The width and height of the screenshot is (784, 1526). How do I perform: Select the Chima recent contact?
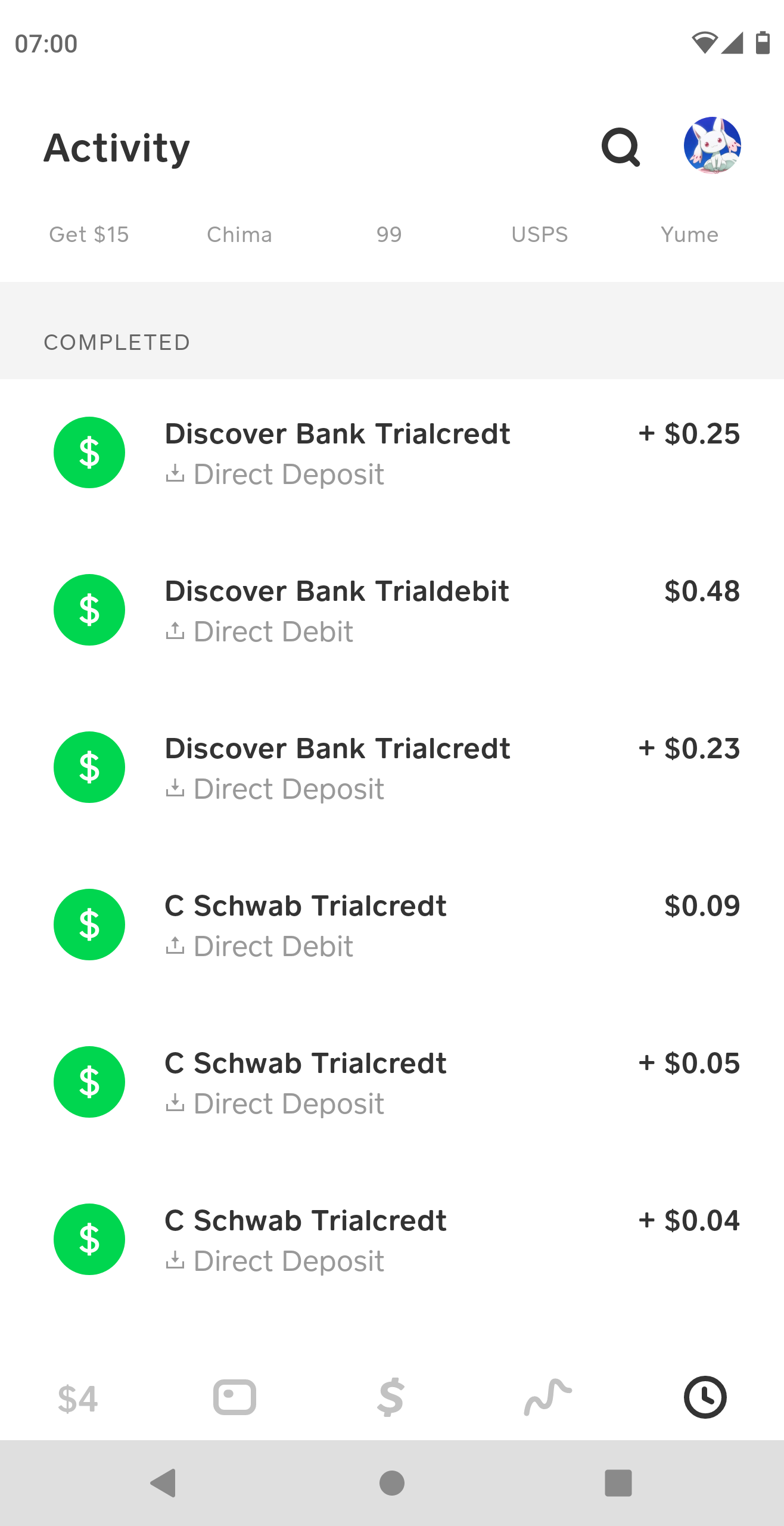239,235
